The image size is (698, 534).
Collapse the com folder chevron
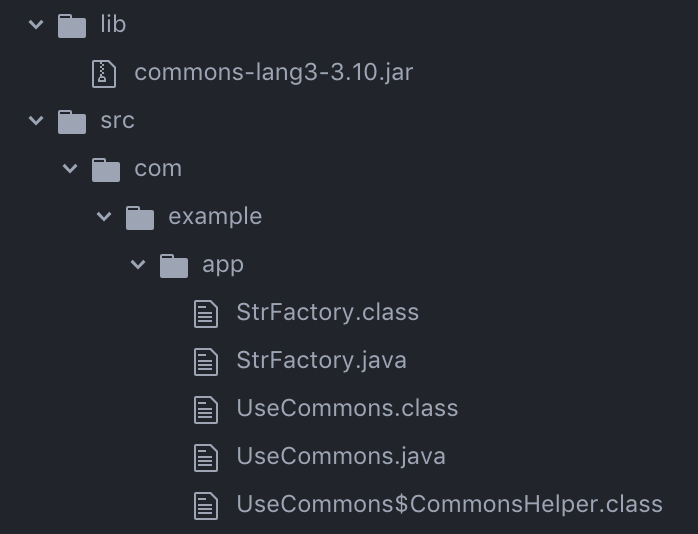tap(71, 169)
